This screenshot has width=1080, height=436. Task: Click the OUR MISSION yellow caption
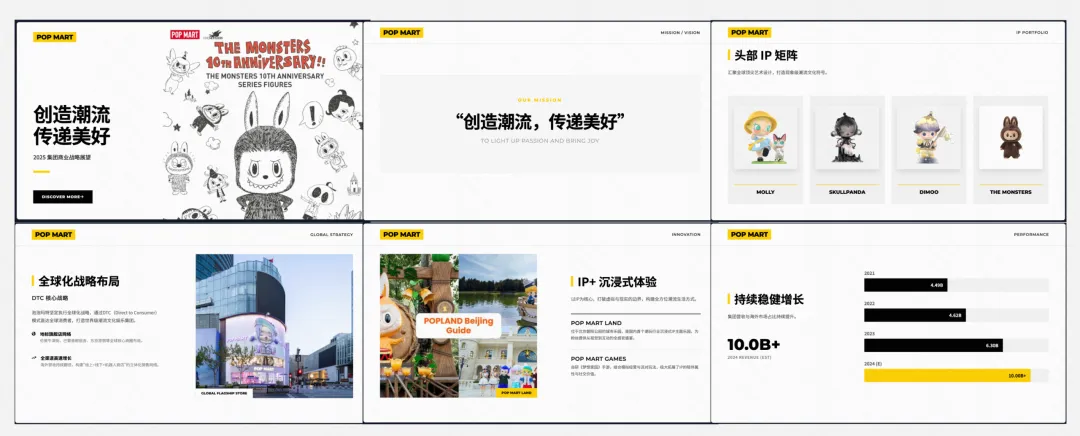pos(539,100)
